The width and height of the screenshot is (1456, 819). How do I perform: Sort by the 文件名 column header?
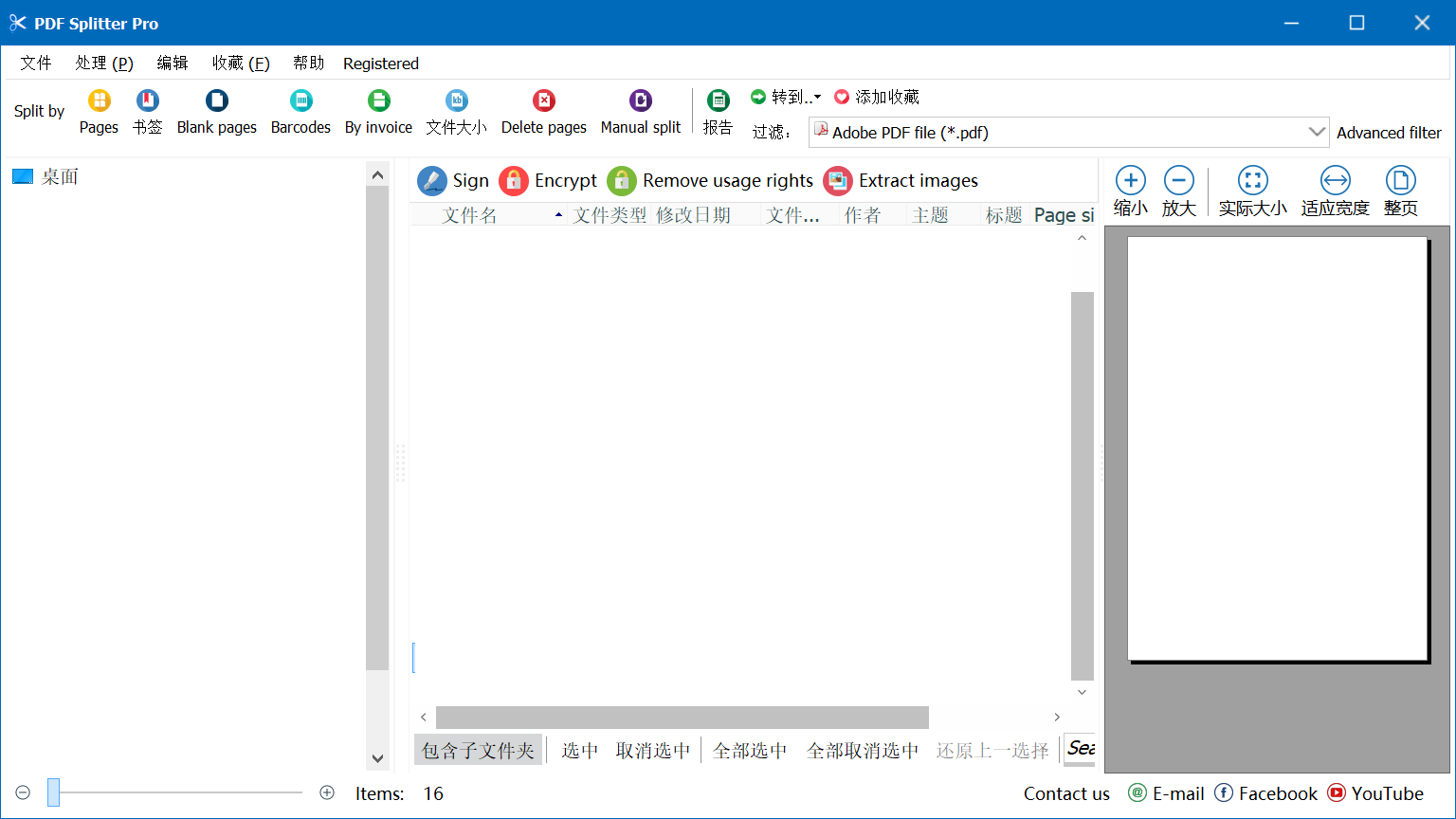[488, 215]
